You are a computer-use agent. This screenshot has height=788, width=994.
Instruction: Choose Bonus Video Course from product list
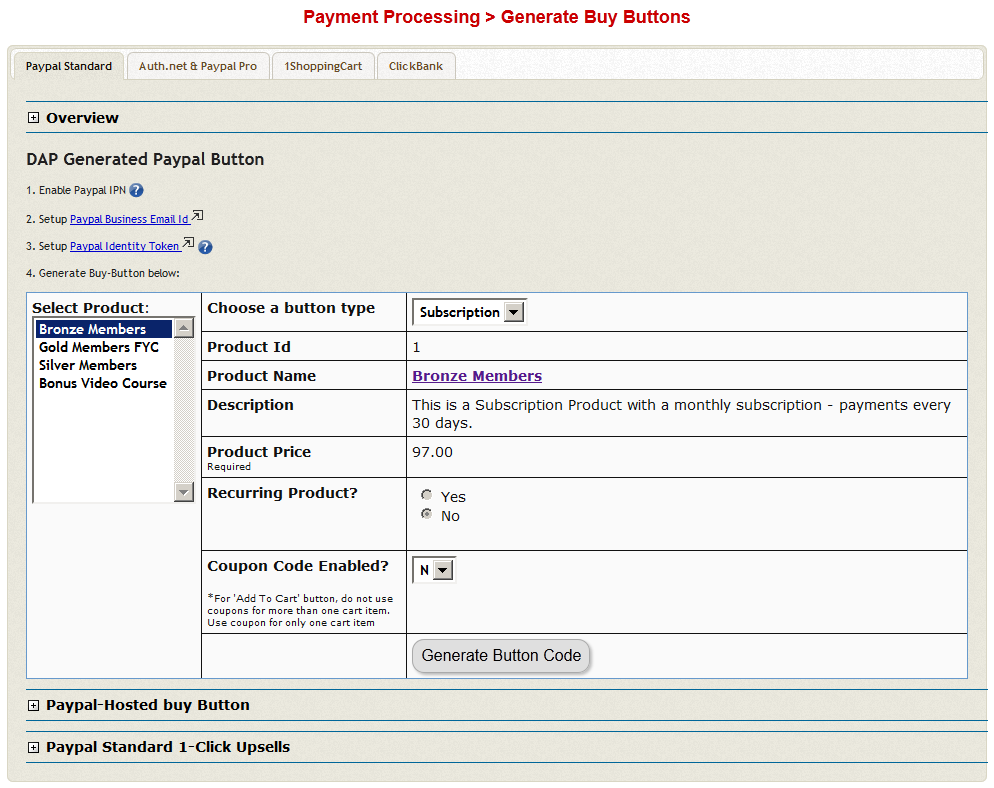(x=102, y=383)
